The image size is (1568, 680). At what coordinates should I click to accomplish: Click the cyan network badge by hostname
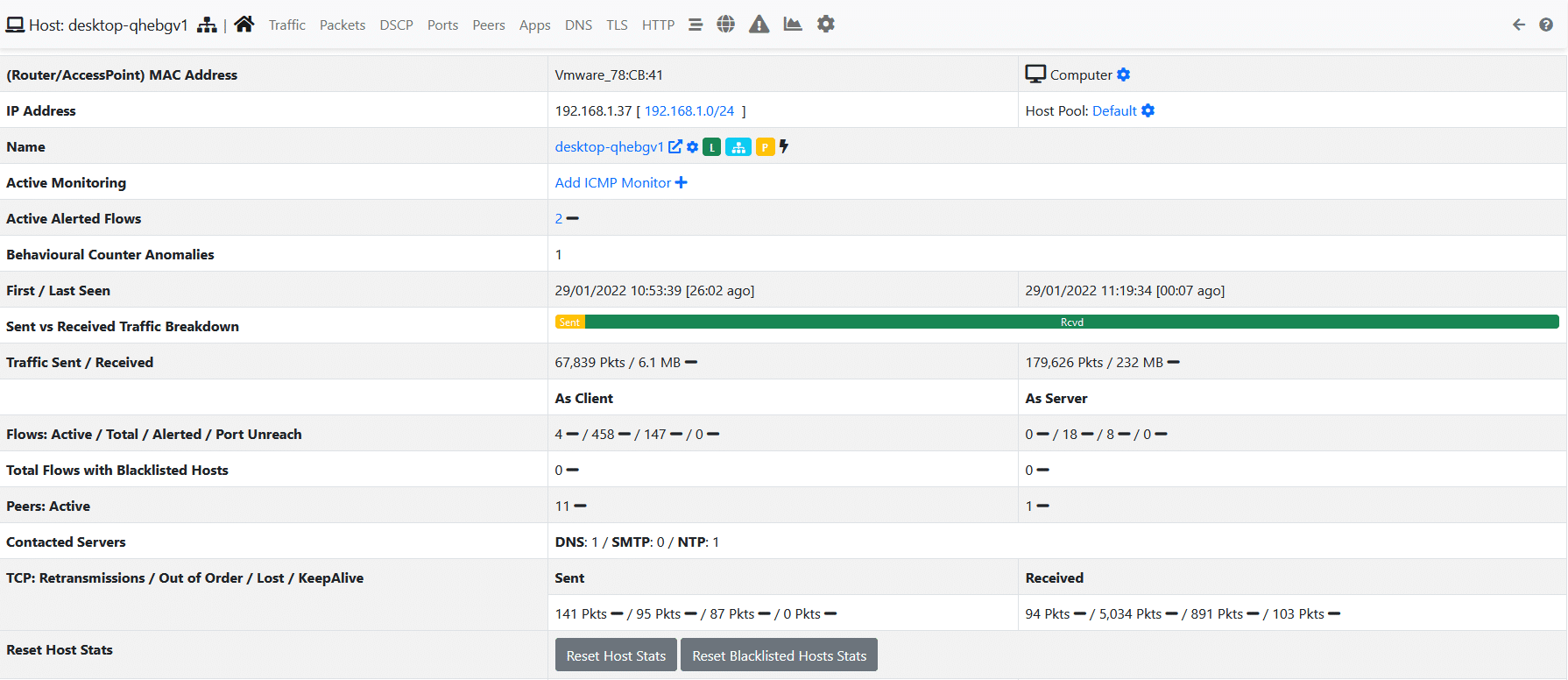click(738, 147)
